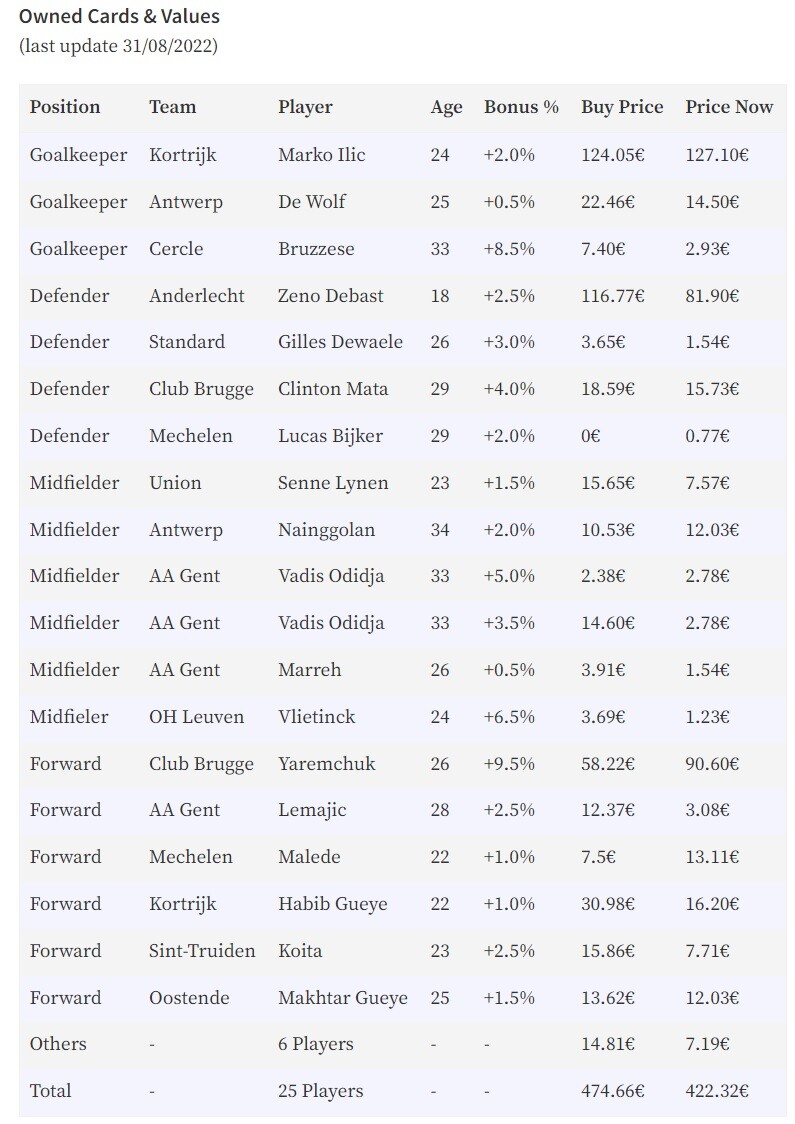Click the Owned Cards & Values heading
Screen dimensions: 795x1124
119,16
